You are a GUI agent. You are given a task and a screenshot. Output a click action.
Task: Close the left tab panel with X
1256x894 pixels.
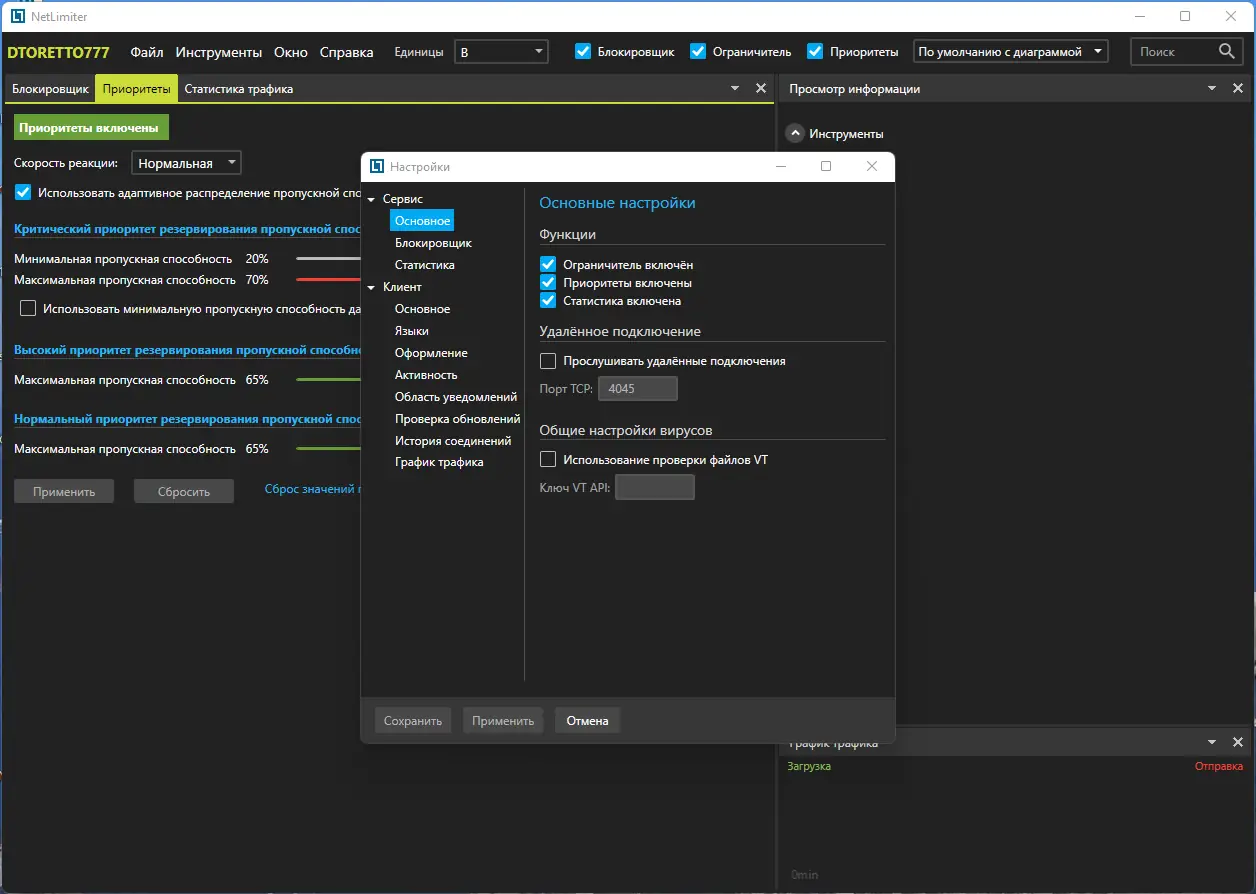tap(761, 89)
